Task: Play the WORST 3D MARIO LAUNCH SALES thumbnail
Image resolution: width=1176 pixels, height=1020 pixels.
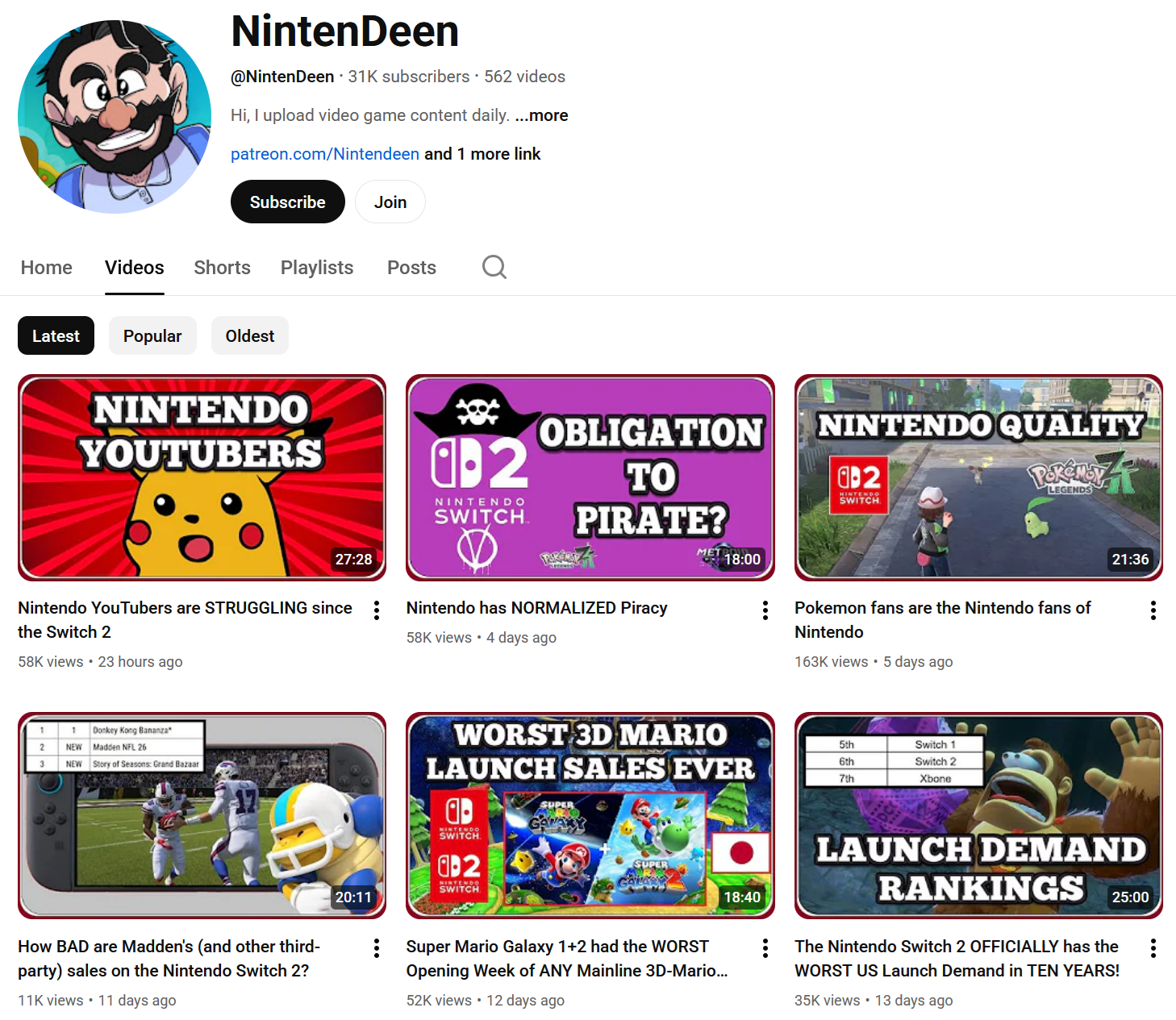Action: (590, 815)
